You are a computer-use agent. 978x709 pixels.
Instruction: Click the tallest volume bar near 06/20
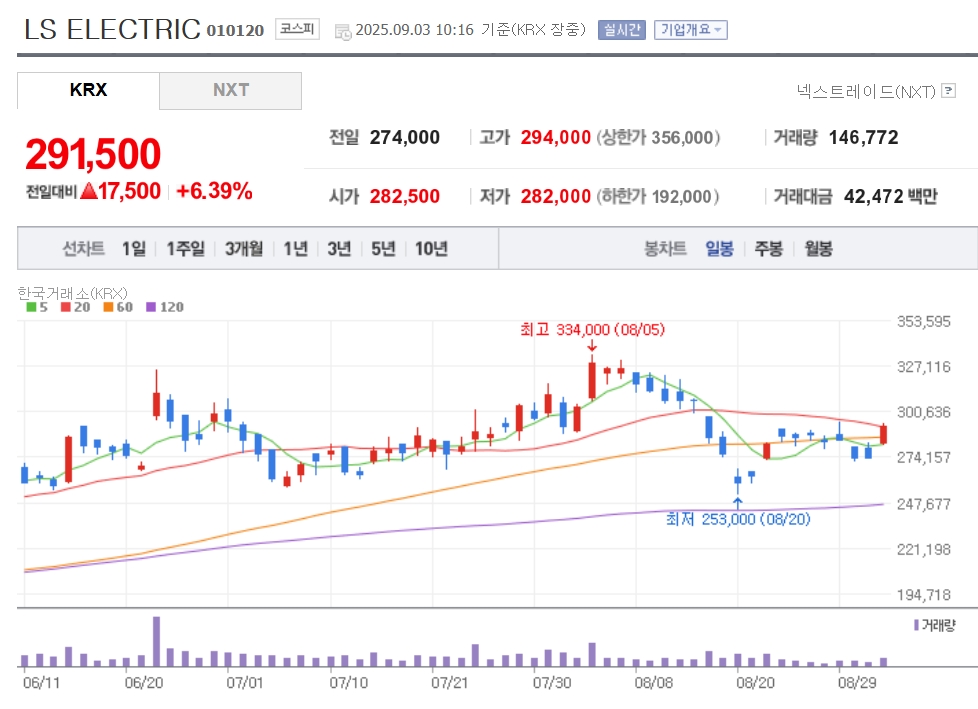pyautogui.click(x=156, y=642)
